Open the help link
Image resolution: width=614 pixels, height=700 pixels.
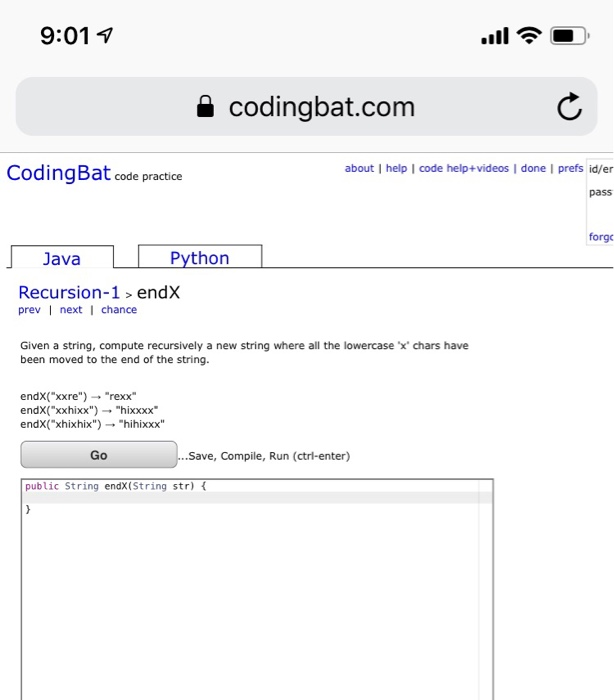click(x=397, y=168)
